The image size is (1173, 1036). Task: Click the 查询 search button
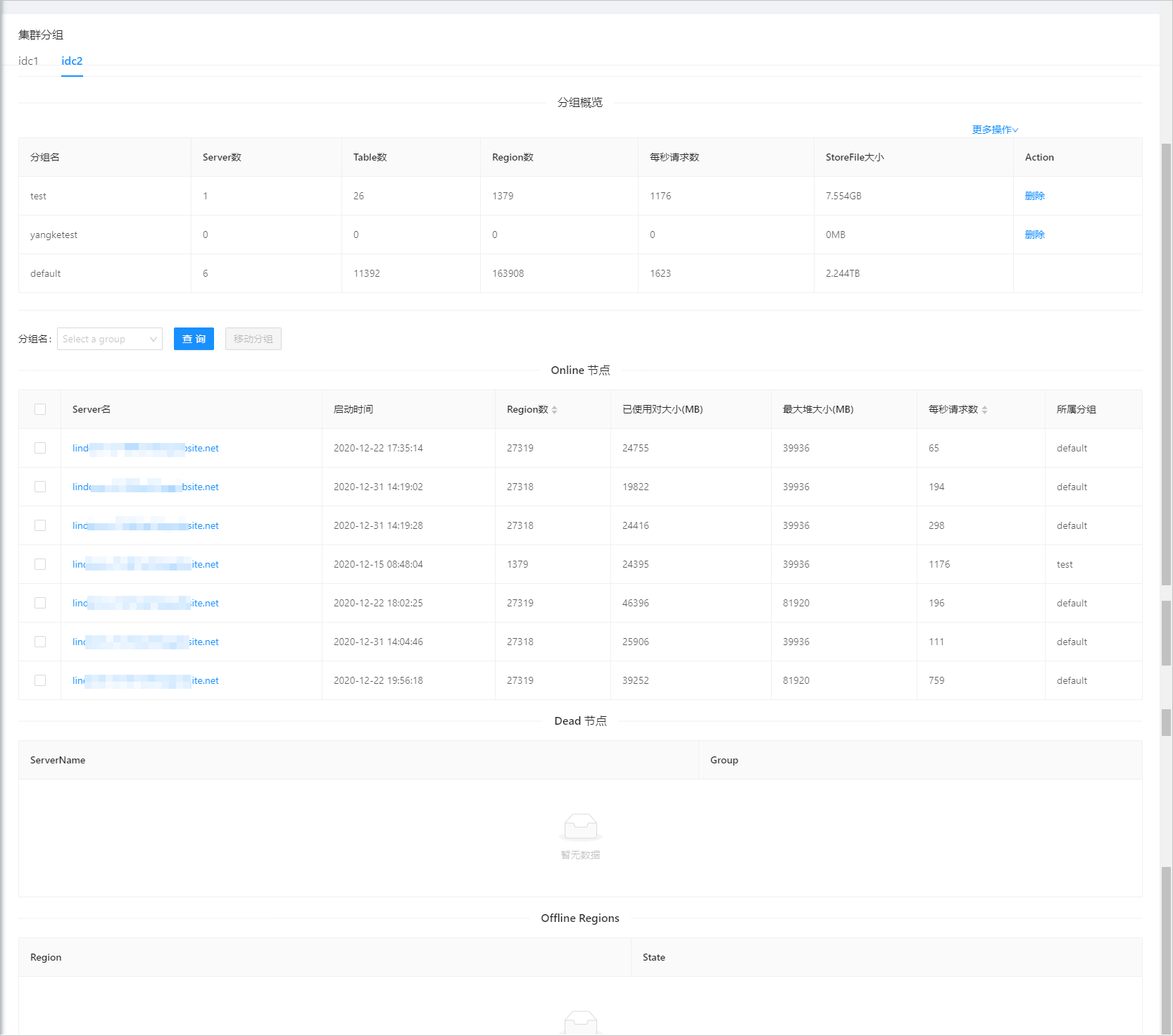pos(194,339)
